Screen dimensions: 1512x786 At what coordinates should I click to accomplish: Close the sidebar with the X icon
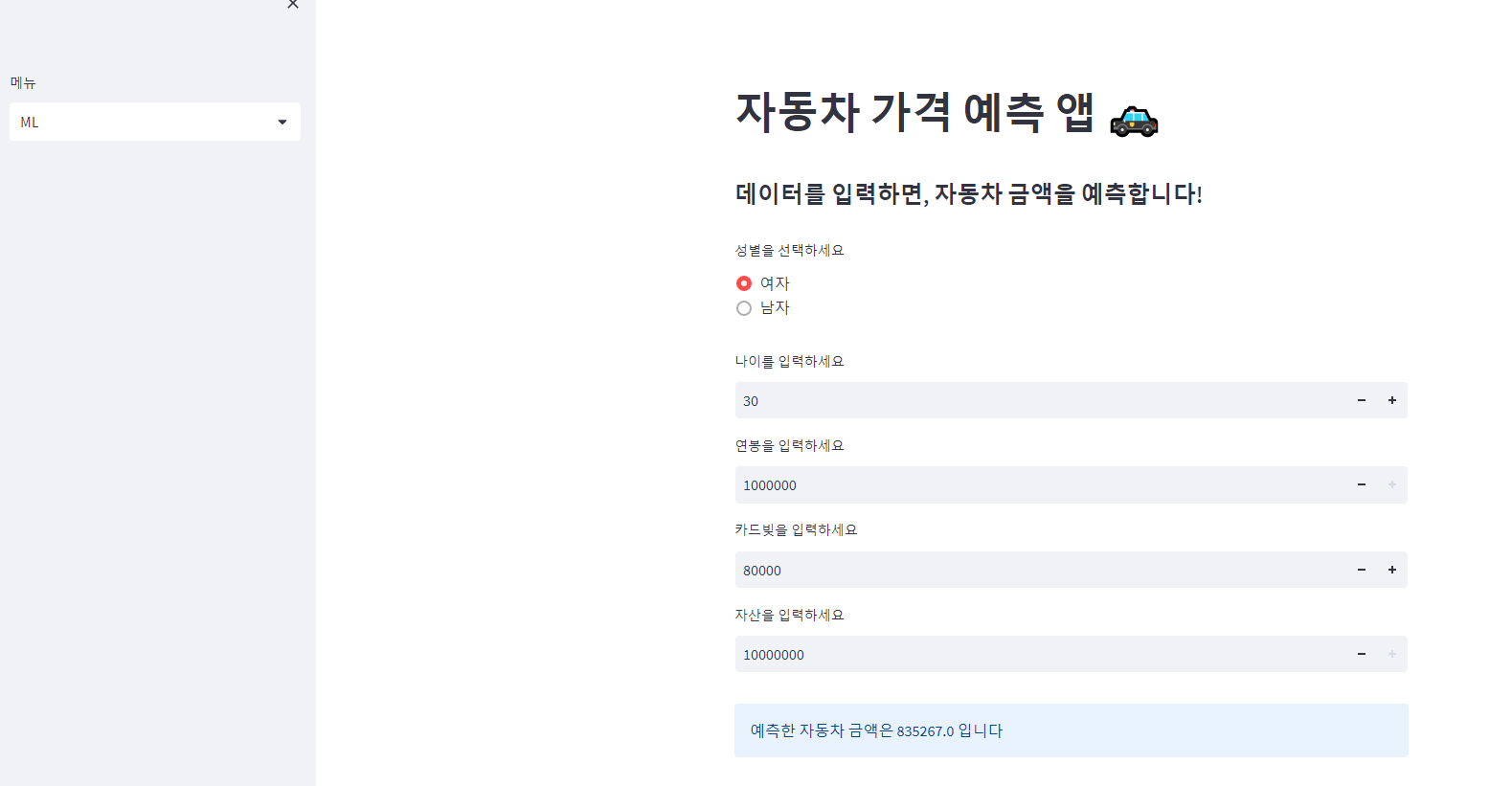pos(293,5)
